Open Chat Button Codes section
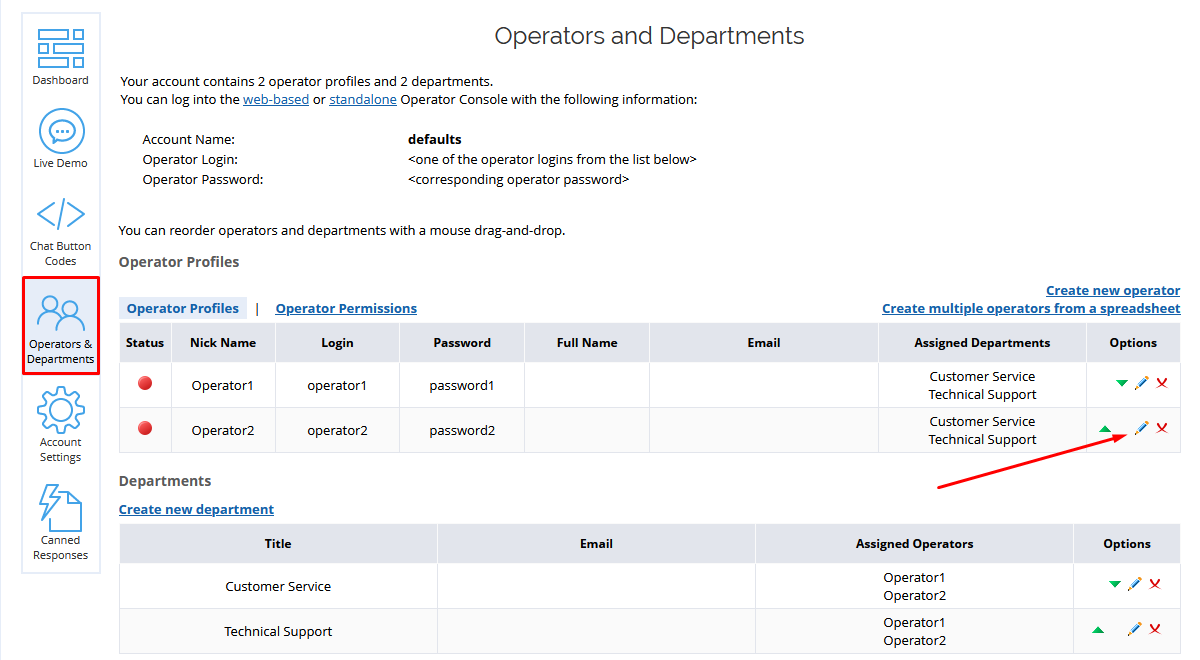Screen dimensions: 1200x660 [60, 213]
